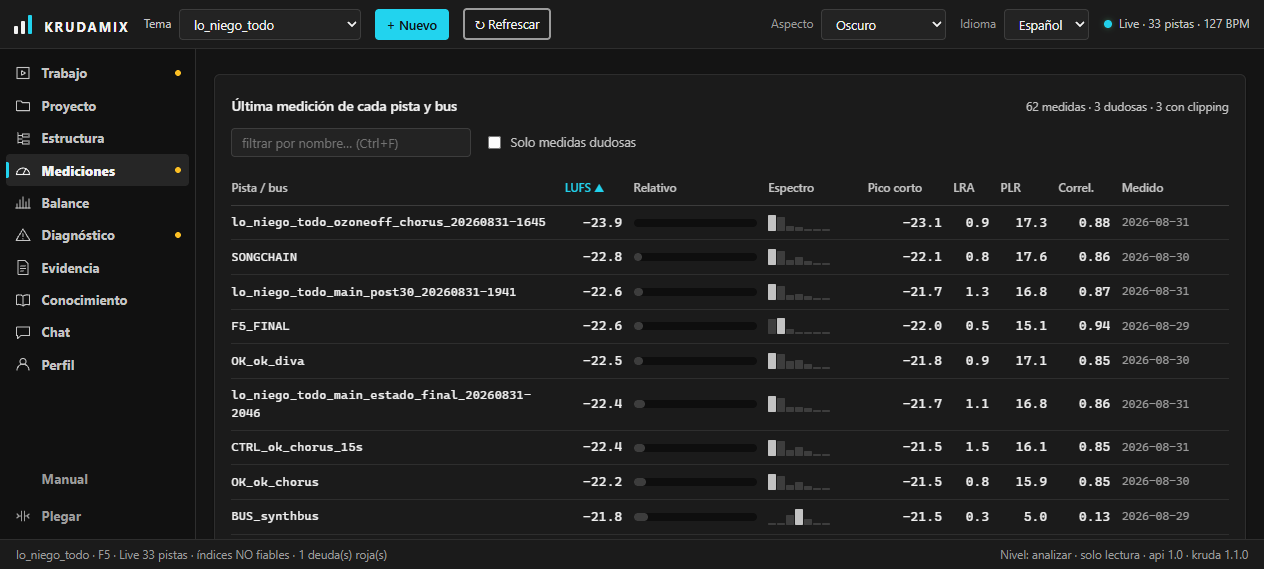This screenshot has height=569, width=1264.
Task: Sort by the Correl. column header
Action: (x=1076, y=188)
